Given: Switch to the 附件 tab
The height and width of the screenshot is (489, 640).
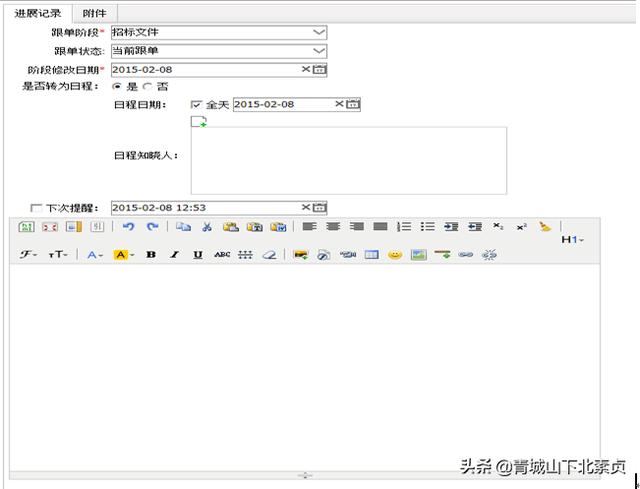Looking at the screenshot, I should 94,13.
